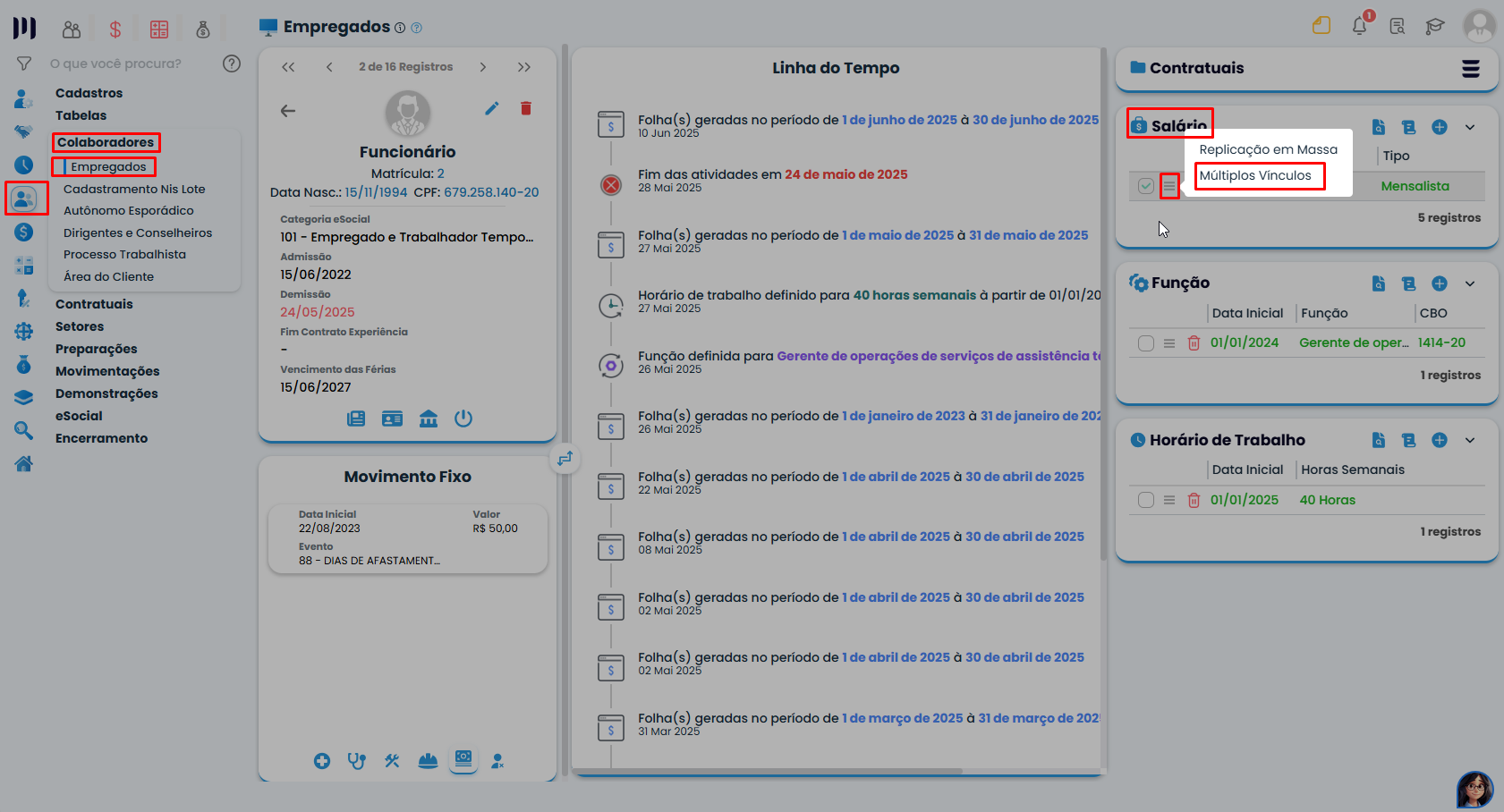Open the user profile avatar at top right
The image size is (1504, 812).
point(1479,25)
